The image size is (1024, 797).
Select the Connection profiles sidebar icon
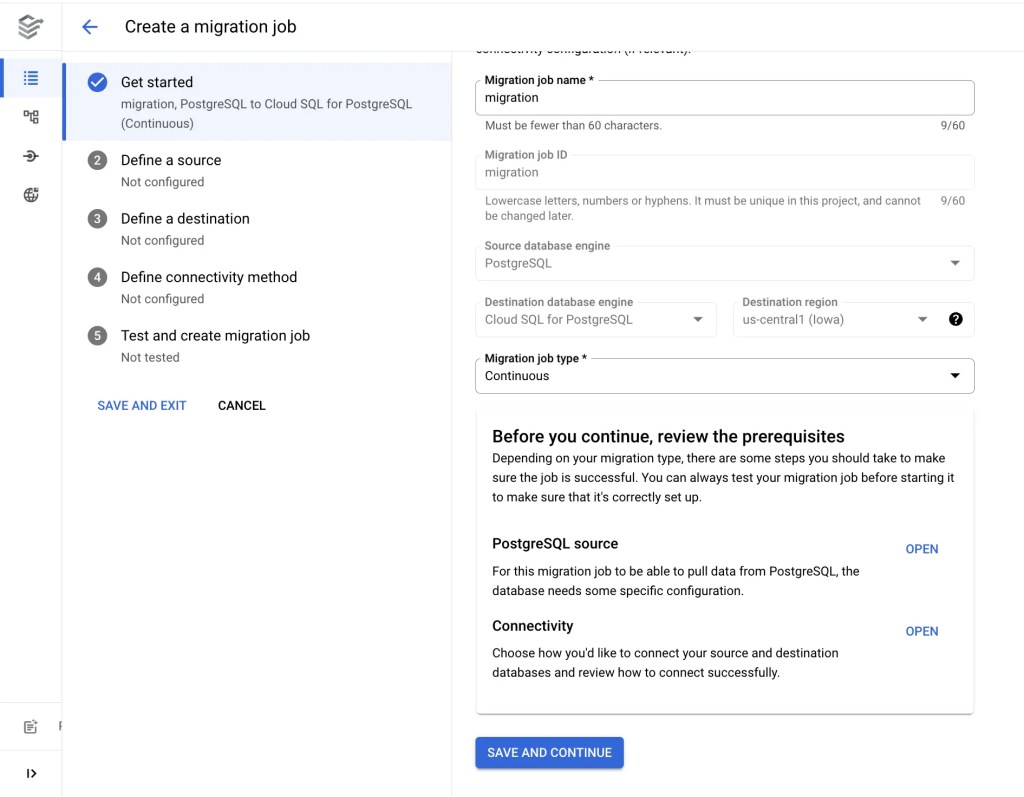[30, 116]
